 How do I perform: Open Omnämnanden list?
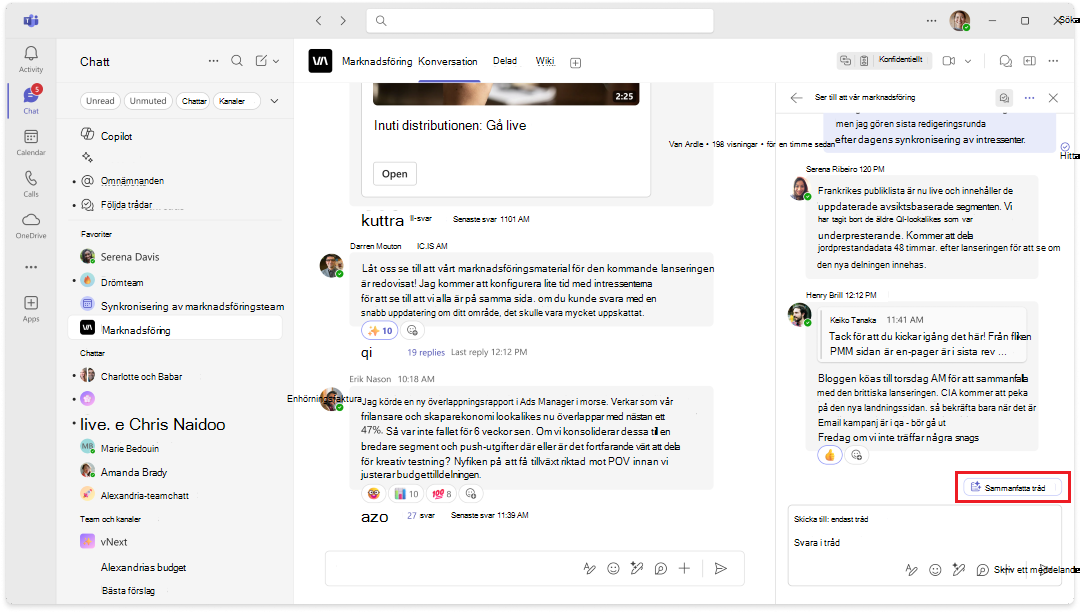(176, 180)
